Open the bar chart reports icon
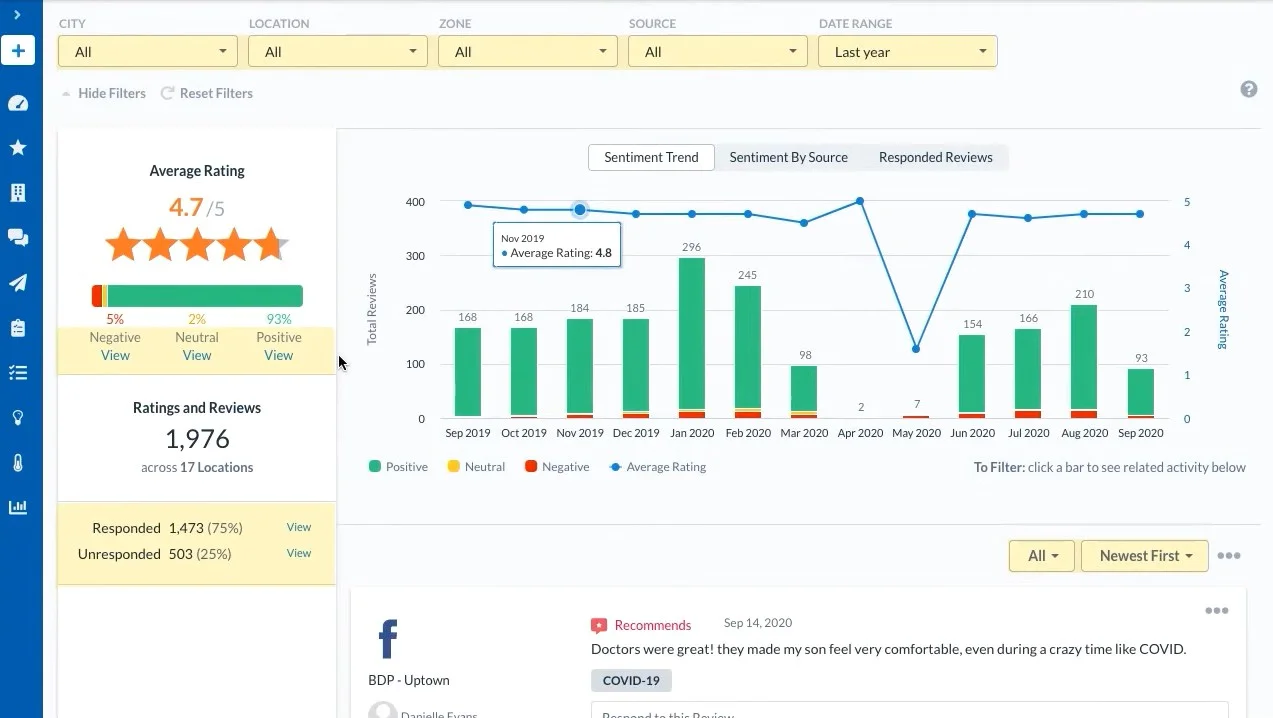Viewport: 1273px width, 718px height. (18, 507)
